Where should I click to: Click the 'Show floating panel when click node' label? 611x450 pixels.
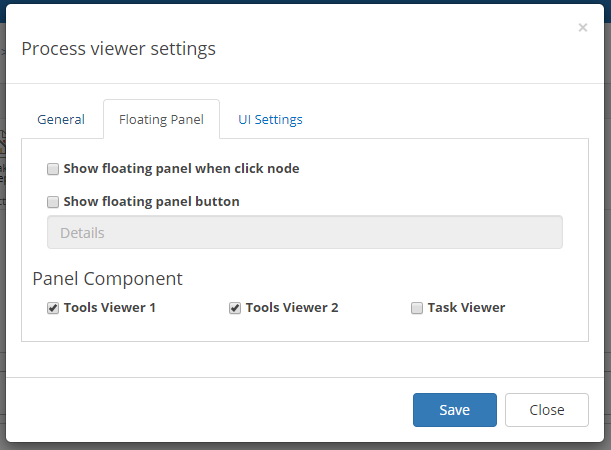(182, 168)
